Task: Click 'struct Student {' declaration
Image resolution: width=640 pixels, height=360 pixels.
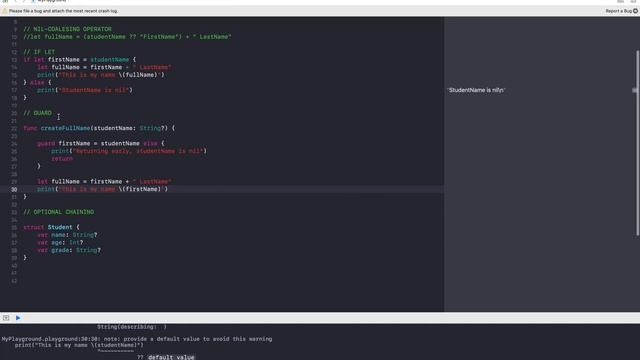Action: tap(51, 227)
